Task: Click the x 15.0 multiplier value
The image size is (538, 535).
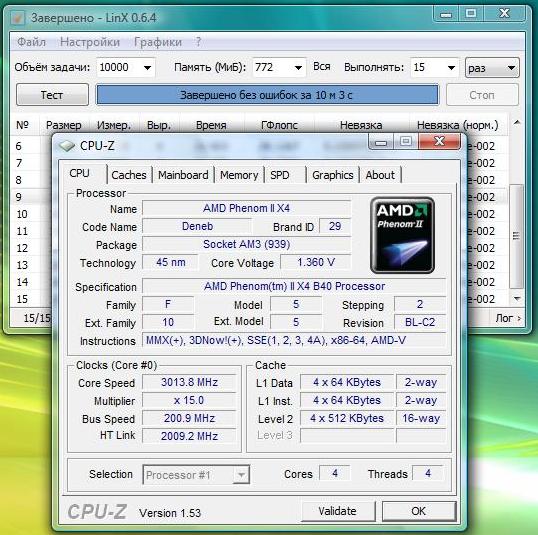Action: click(189, 400)
